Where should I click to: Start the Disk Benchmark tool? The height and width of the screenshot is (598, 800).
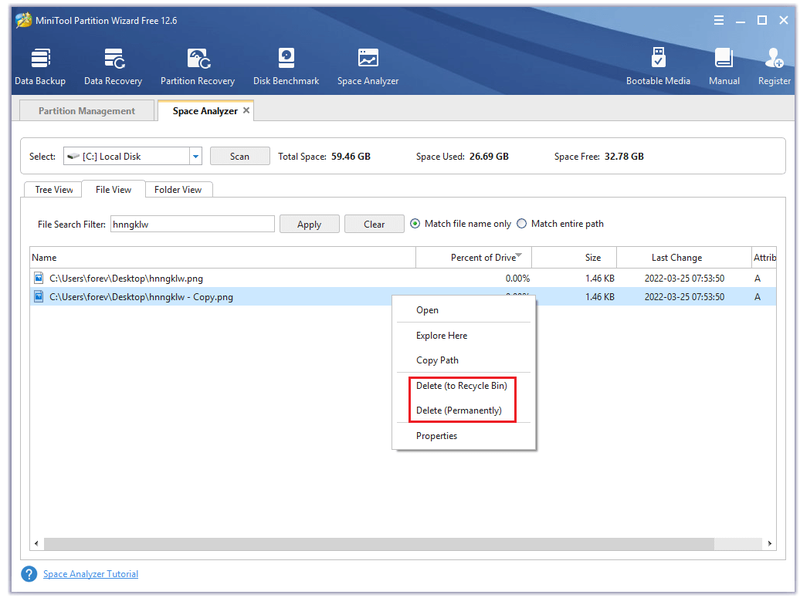point(286,67)
